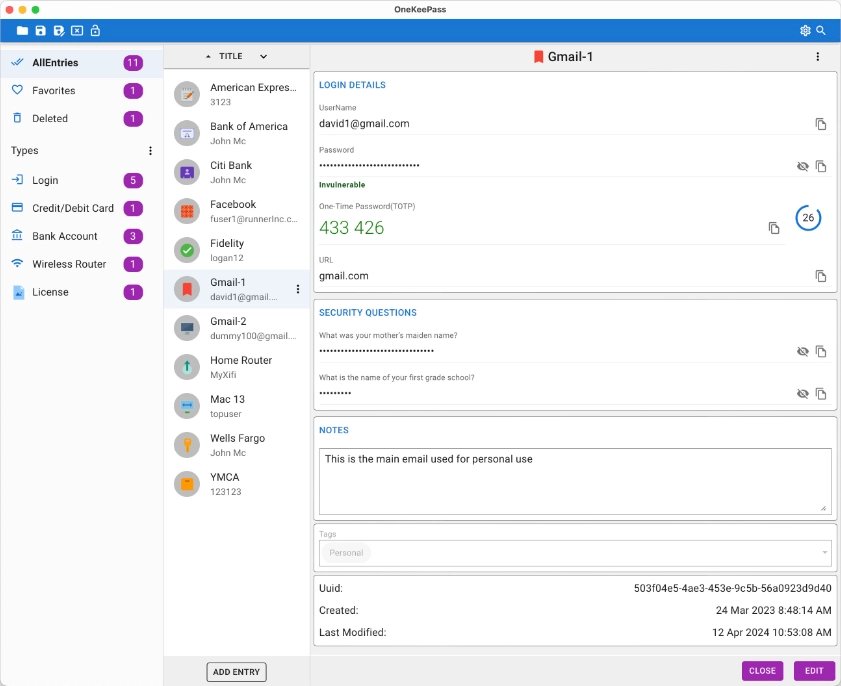Image resolution: width=841 pixels, height=686 pixels.
Task: Filter by Bank Account type
Action: click(x=82, y=236)
